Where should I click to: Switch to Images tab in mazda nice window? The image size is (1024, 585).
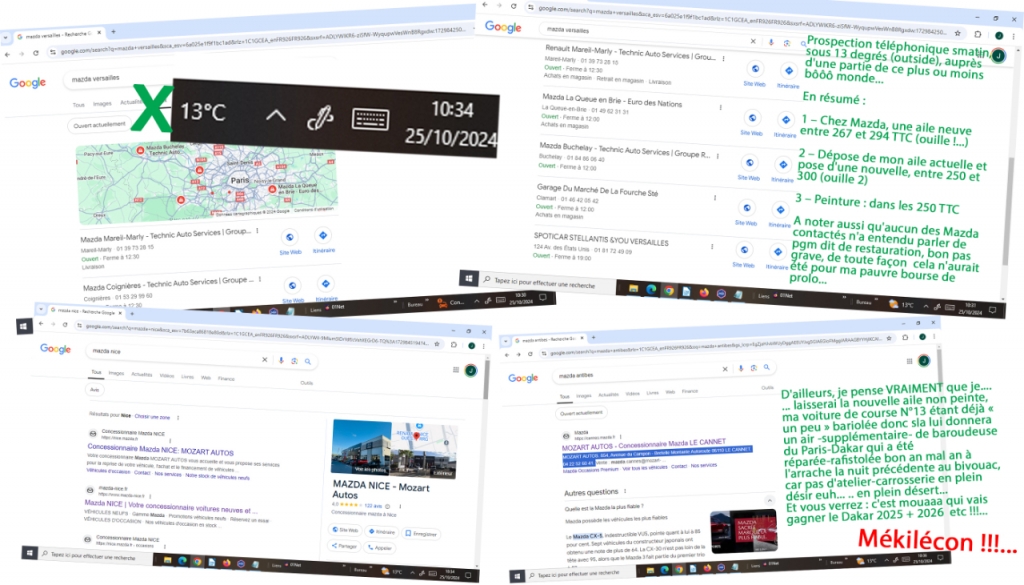(116, 373)
